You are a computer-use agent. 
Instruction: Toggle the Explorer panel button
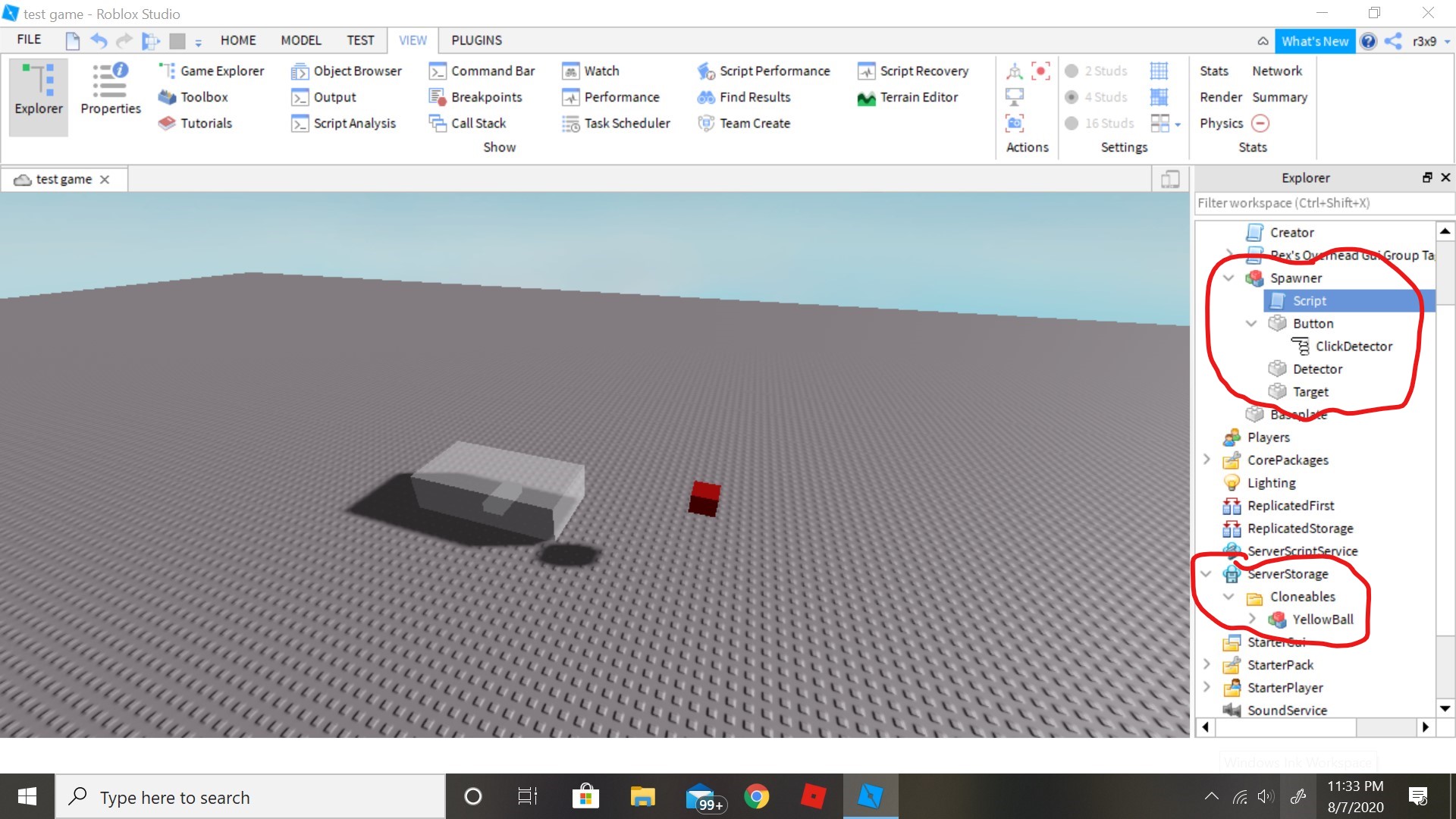[39, 96]
